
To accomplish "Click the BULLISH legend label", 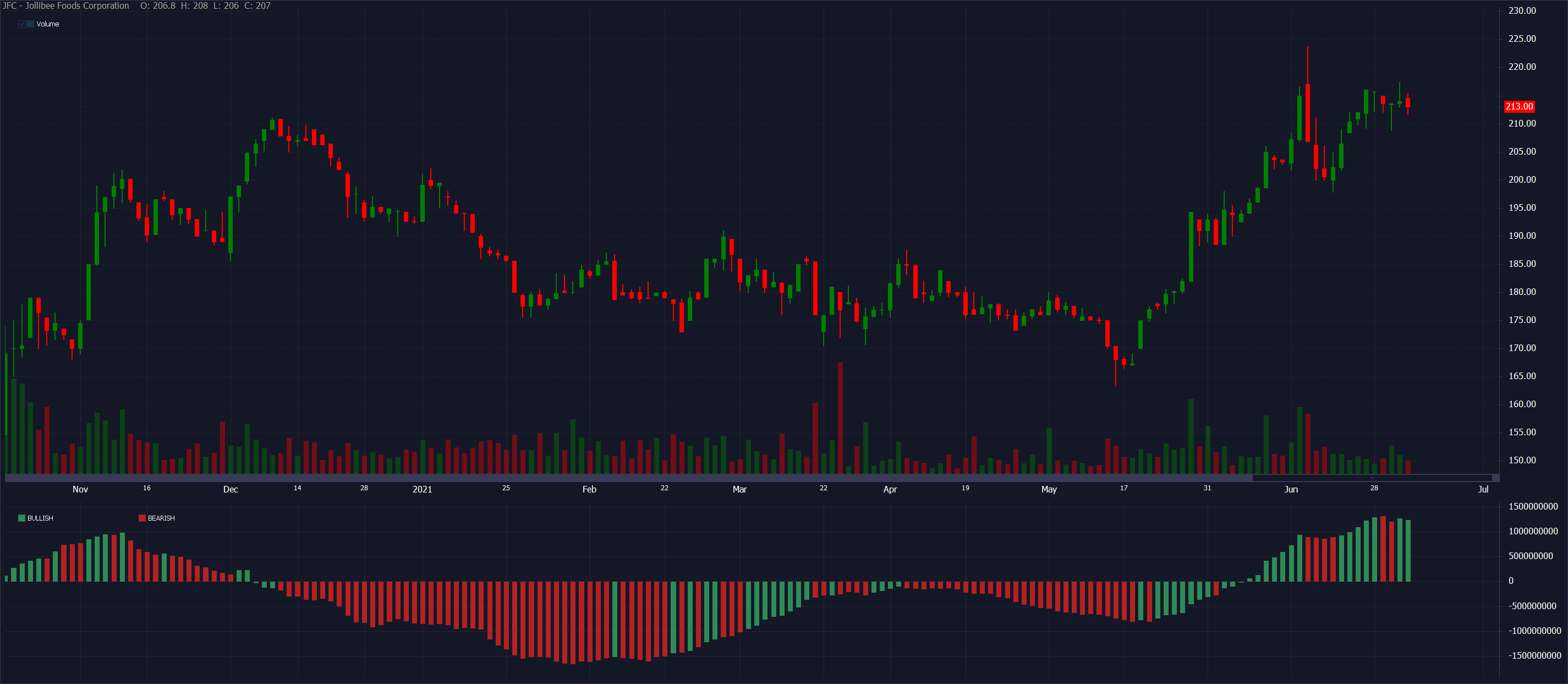I will click(40, 518).
